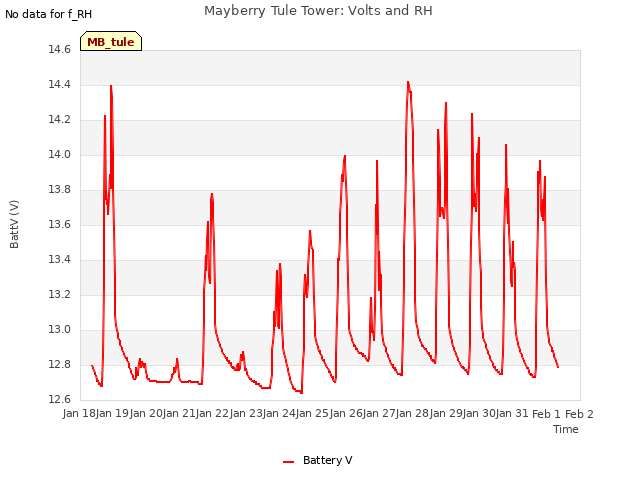Click the Feb 1 x-axis label
Screen dimensions: 640x480
click(547, 414)
